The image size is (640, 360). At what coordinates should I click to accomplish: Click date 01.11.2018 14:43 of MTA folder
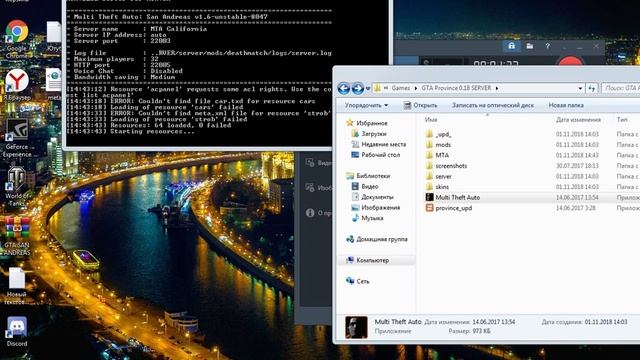point(577,156)
